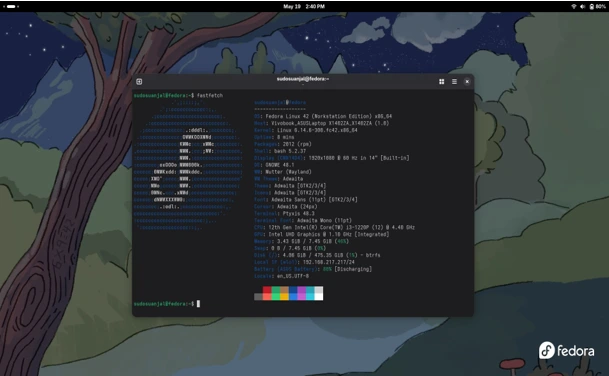Click the gray color block at the palette's left

(x=258, y=297)
